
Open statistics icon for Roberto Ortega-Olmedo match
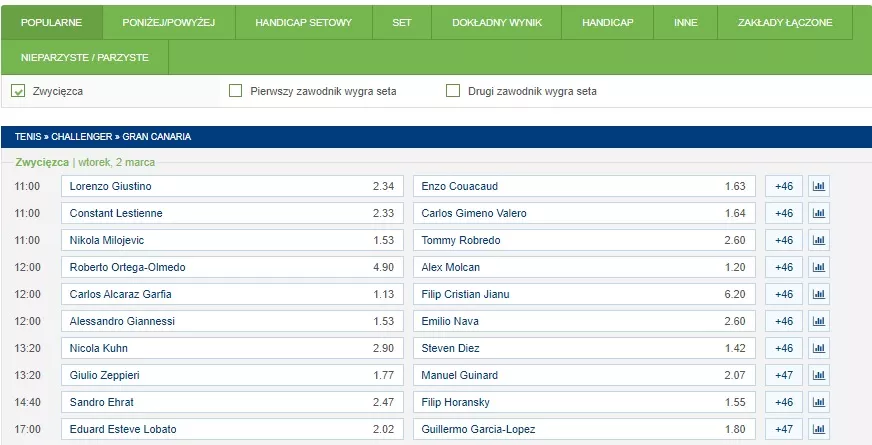click(x=819, y=267)
